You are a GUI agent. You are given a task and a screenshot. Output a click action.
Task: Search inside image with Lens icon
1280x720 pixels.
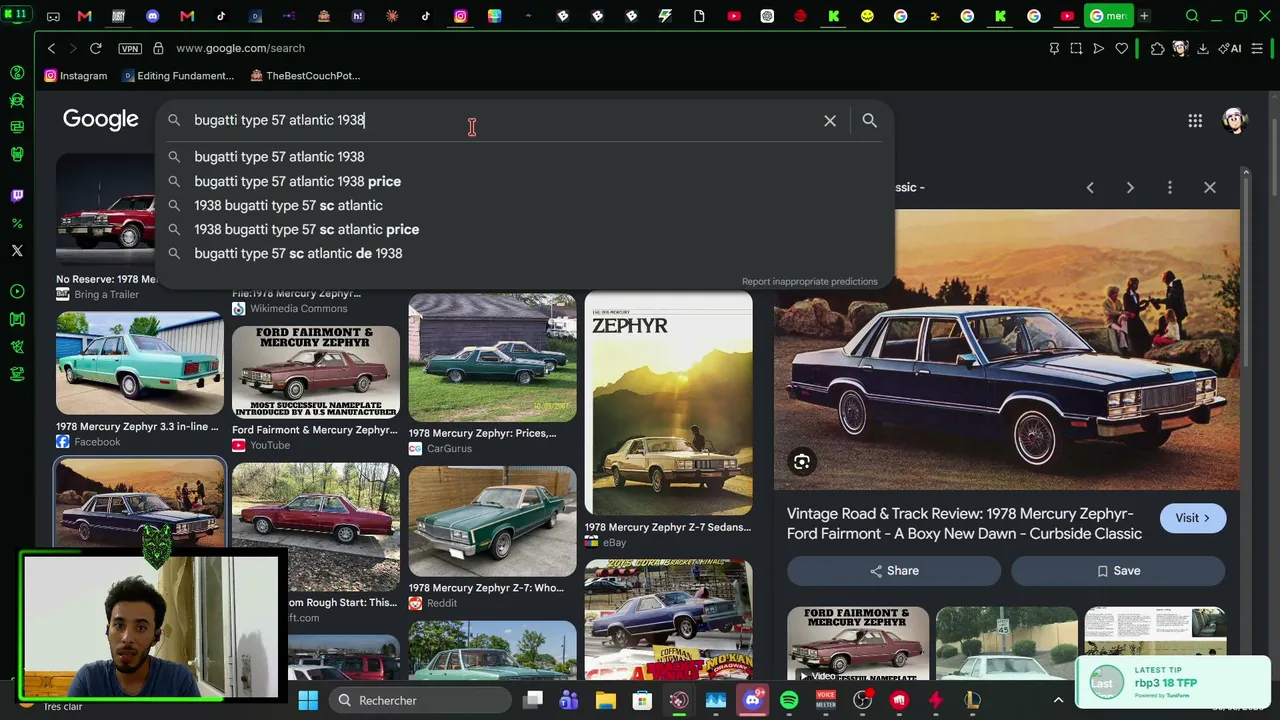(x=801, y=462)
